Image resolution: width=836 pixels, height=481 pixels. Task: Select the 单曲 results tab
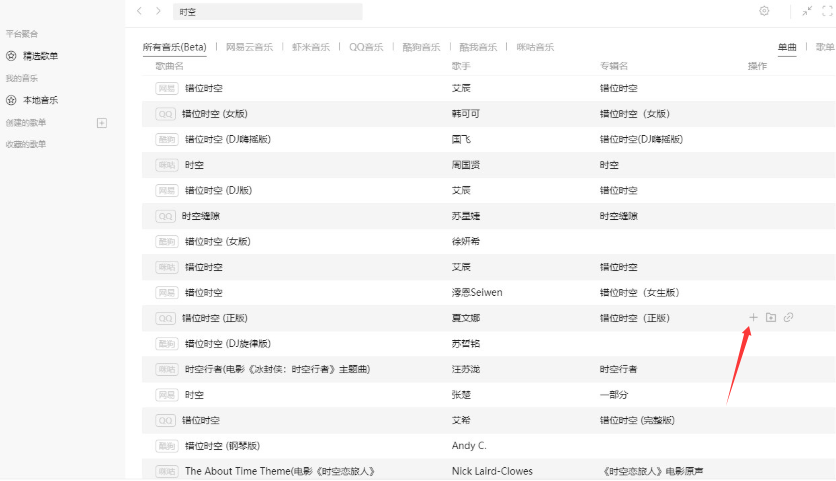tap(787, 47)
